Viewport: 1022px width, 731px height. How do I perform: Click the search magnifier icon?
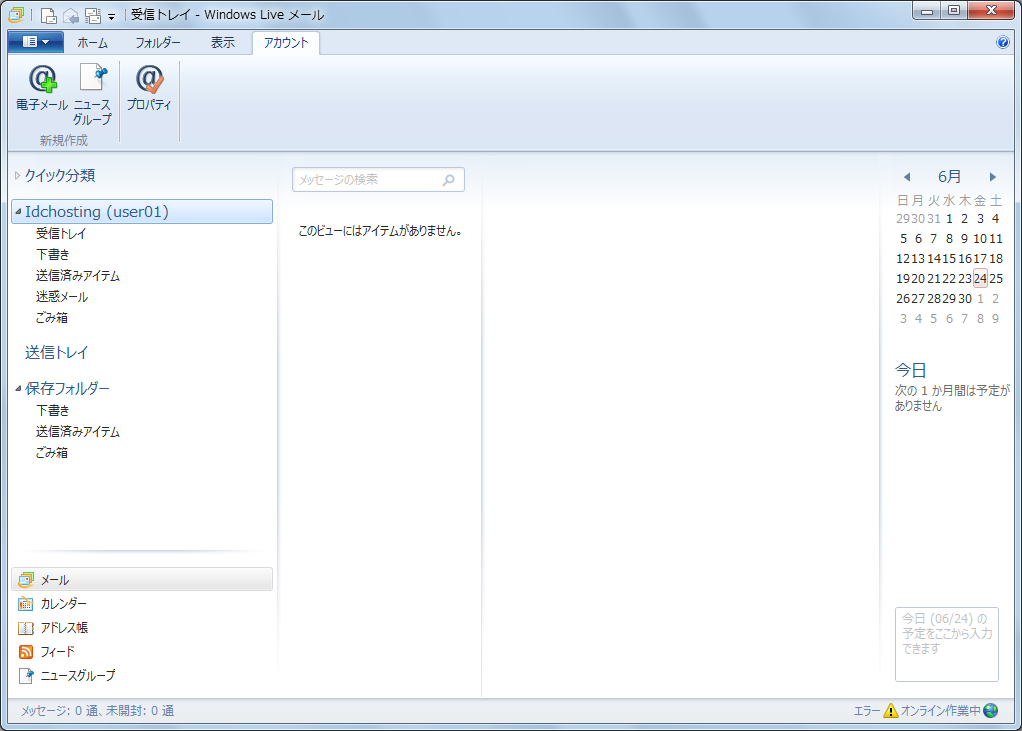[448, 180]
